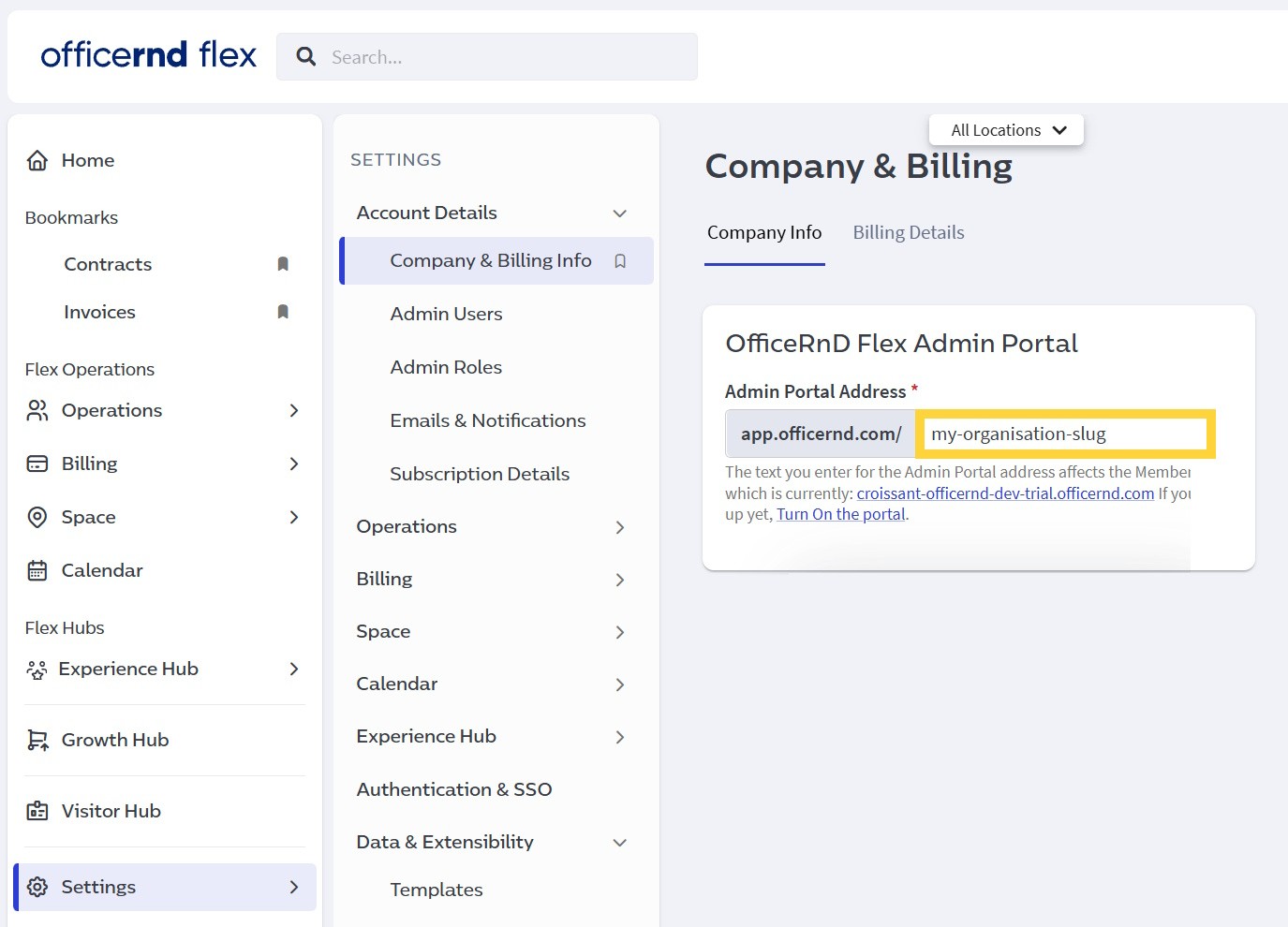Unbookmark the Invoices entry
The width and height of the screenshot is (1288, 927).
click(x=283, y=312)
